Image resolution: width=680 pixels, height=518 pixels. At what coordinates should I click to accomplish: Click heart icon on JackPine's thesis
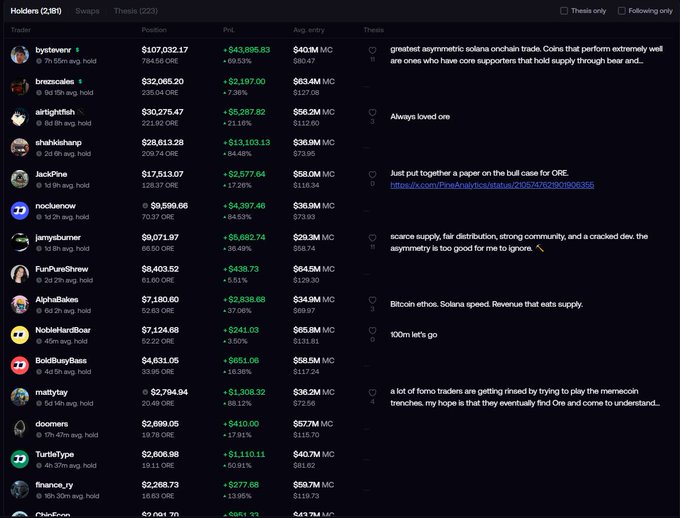click(x=372, y=174)
